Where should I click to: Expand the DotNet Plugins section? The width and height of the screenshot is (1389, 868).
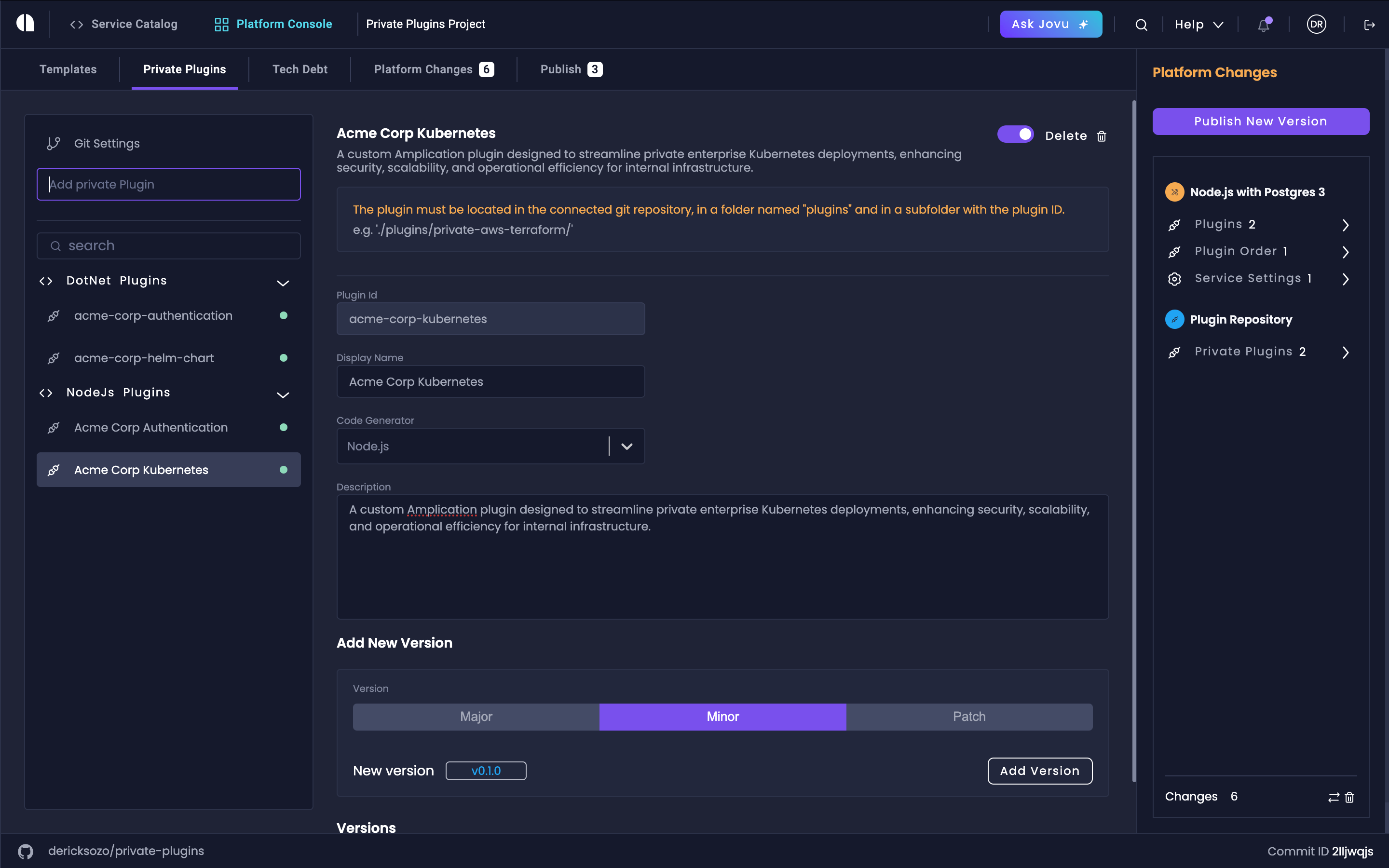[x=283, y=281]
